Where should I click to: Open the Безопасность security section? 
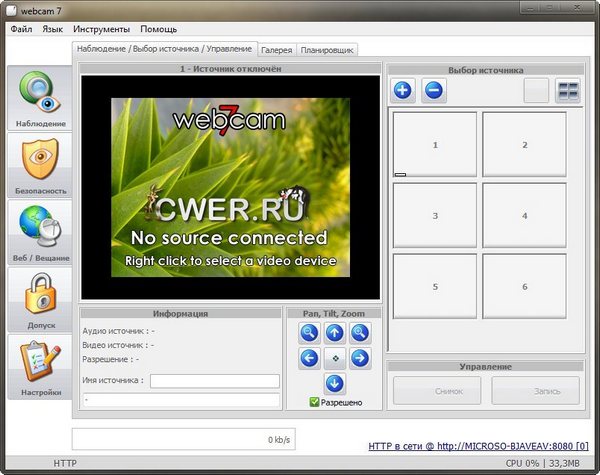40,165
